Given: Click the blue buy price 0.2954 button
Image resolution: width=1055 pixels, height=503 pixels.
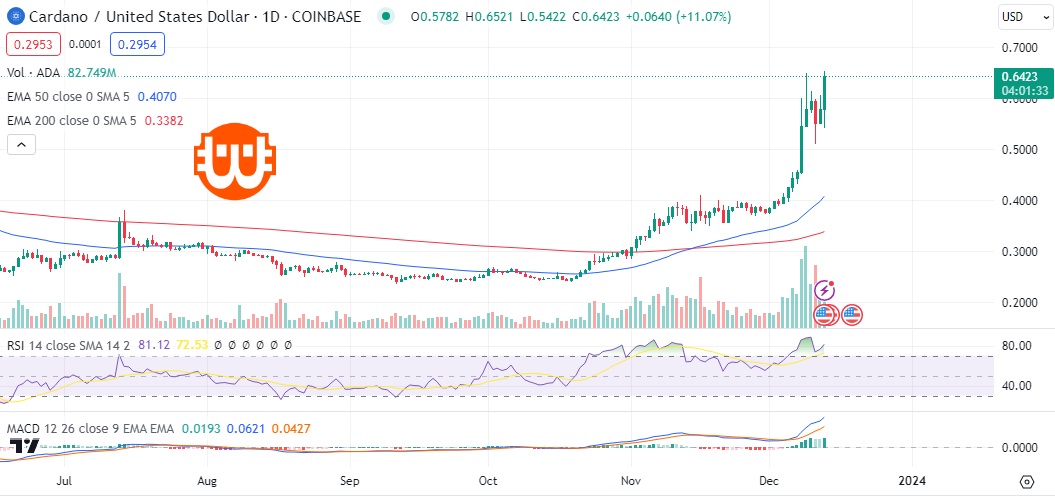Looking at the screenshot, I should coord(137,44).
